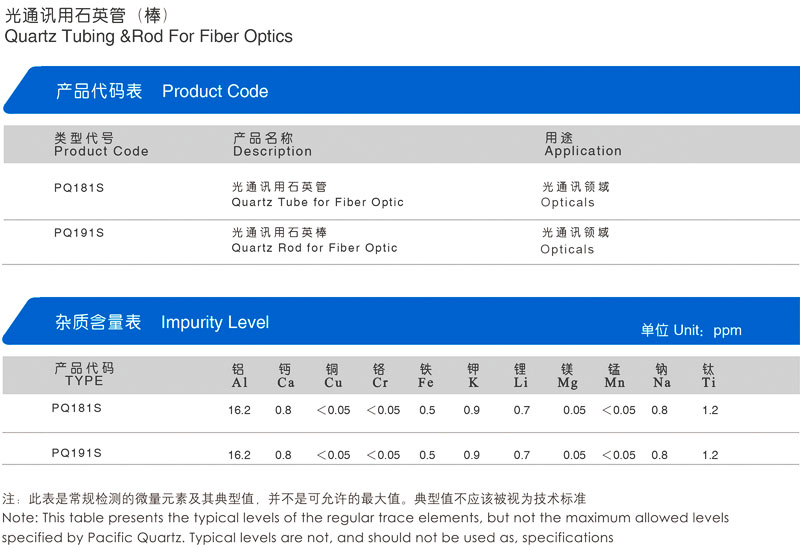Click 'Quartz Tube for Fiber Optic' description
This screenshot has height=548, width=800.
pos(317,202)
